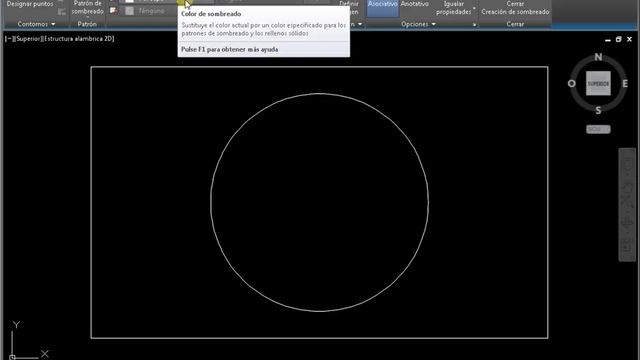Restore down the drawing viewport window
The height and width of the screenshot is (360, 640).
pyautogui.click(x=618, y=40)
